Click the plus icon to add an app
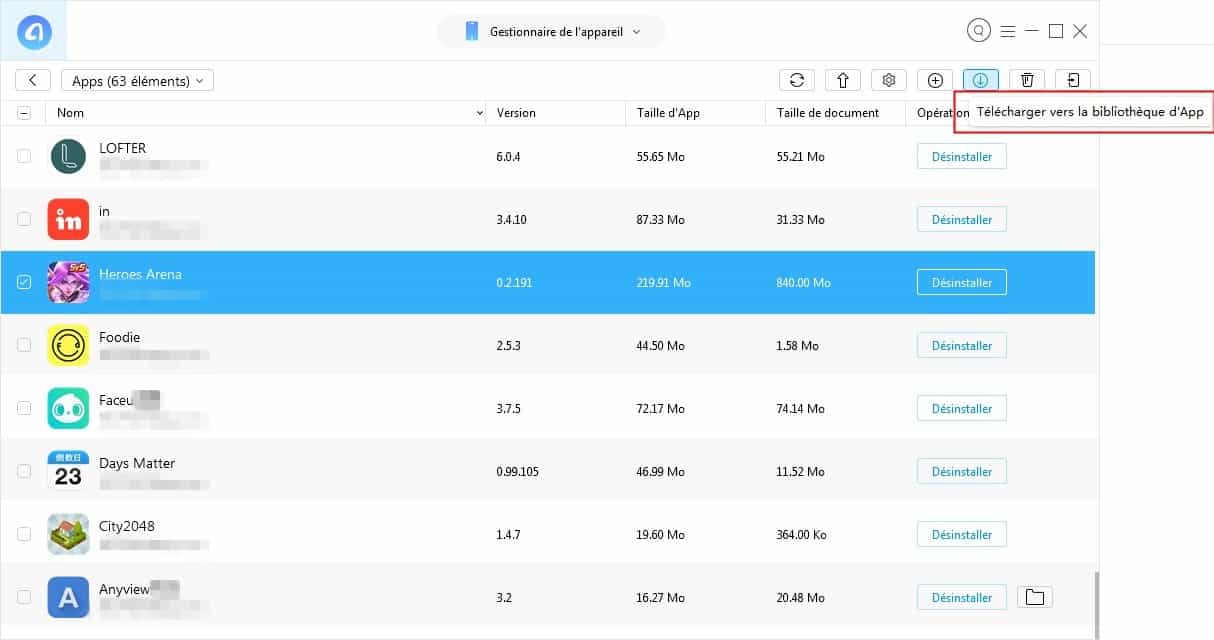 click(935, 81)
